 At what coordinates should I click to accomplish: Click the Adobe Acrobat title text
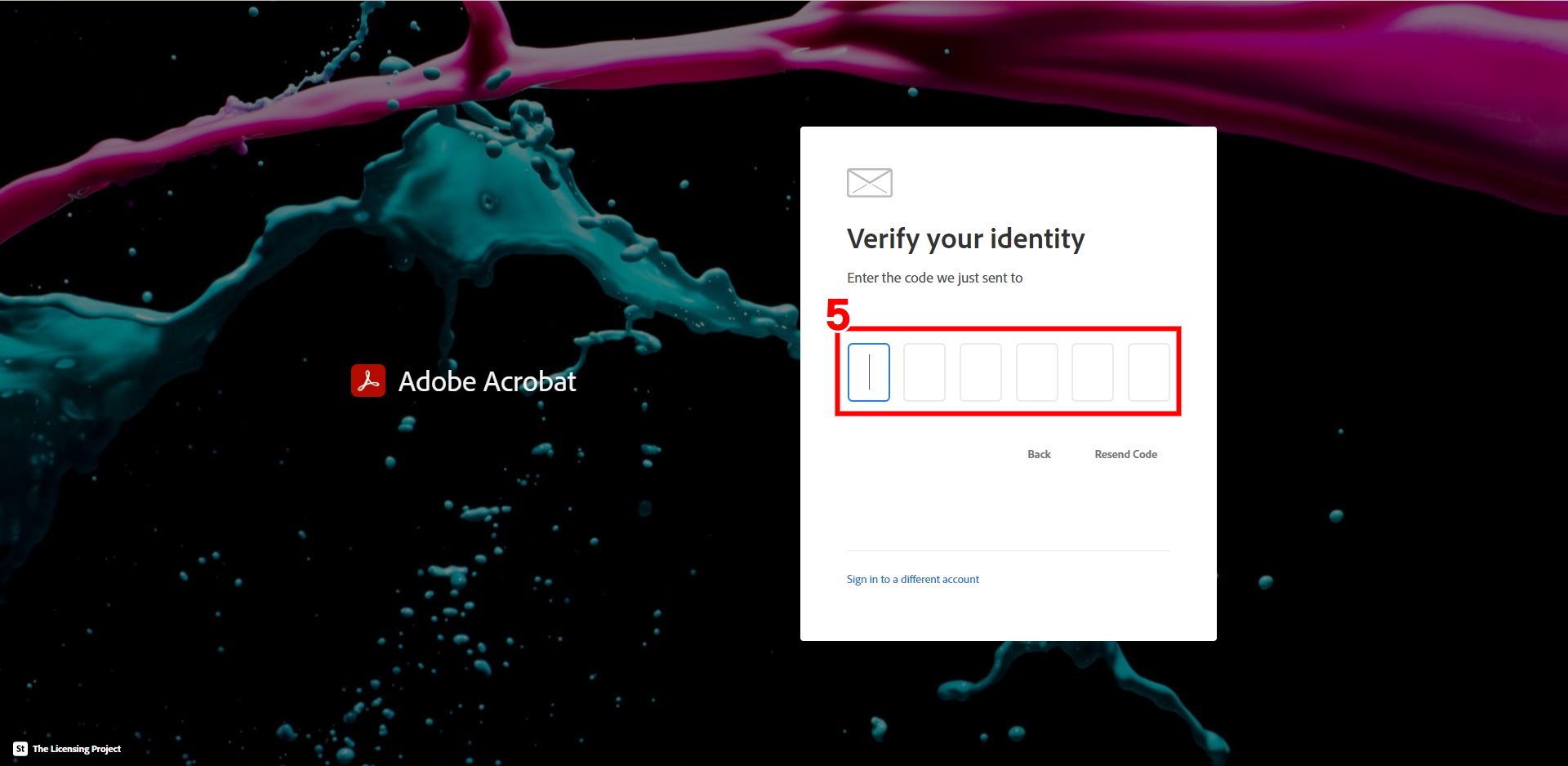[487, 381]
